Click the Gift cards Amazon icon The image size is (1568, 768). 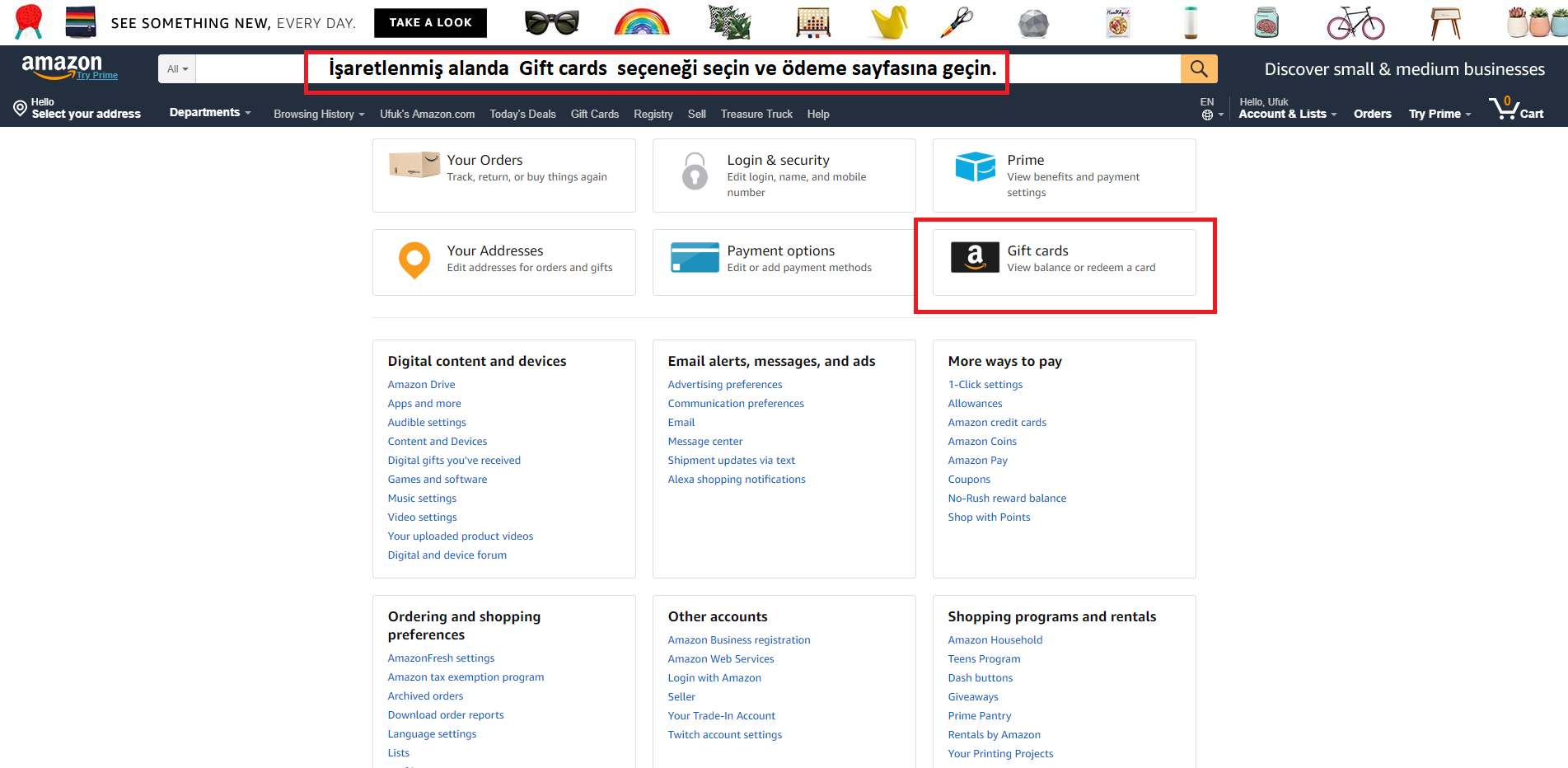(975, 257)
